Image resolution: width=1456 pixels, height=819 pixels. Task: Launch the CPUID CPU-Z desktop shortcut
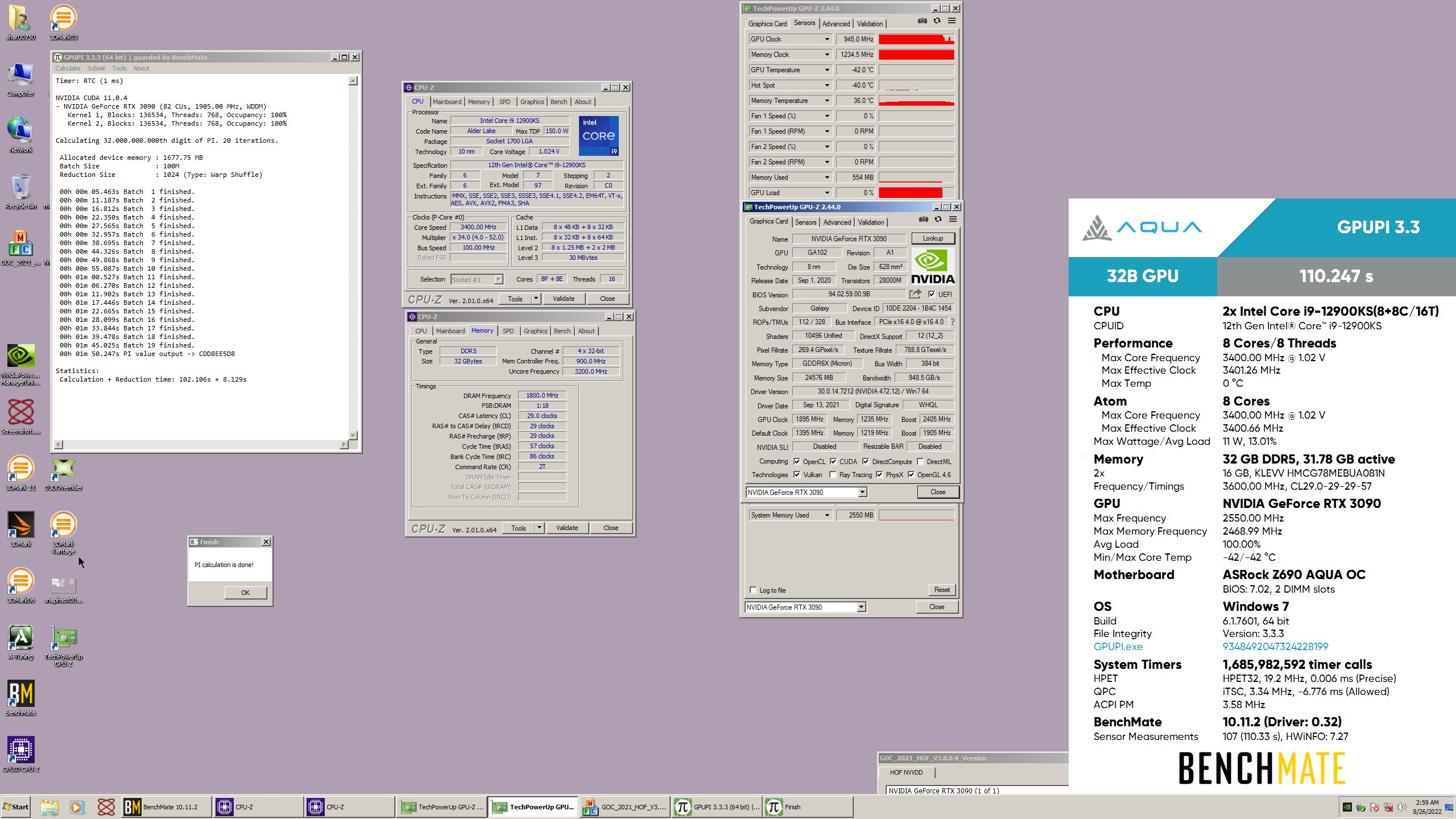click(20, 755)
